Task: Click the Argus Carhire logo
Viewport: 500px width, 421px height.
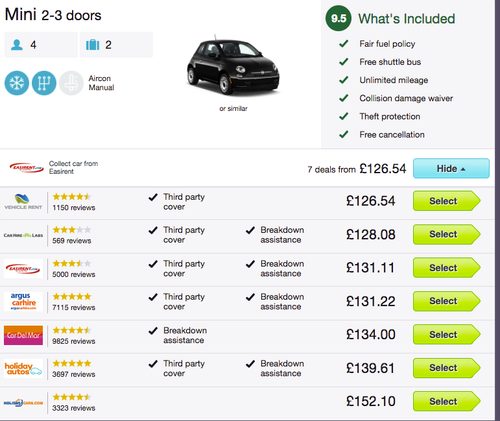Action: [23, 301]
